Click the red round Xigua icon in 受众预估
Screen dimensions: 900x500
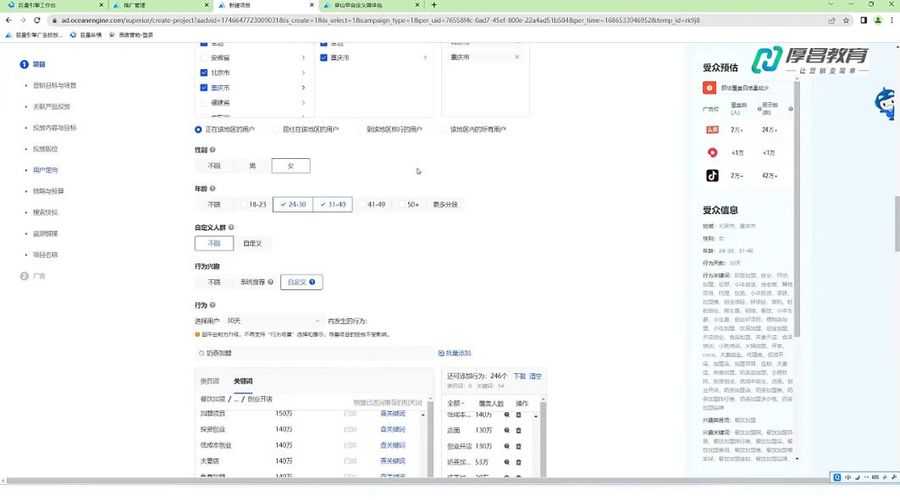[712, 152]
